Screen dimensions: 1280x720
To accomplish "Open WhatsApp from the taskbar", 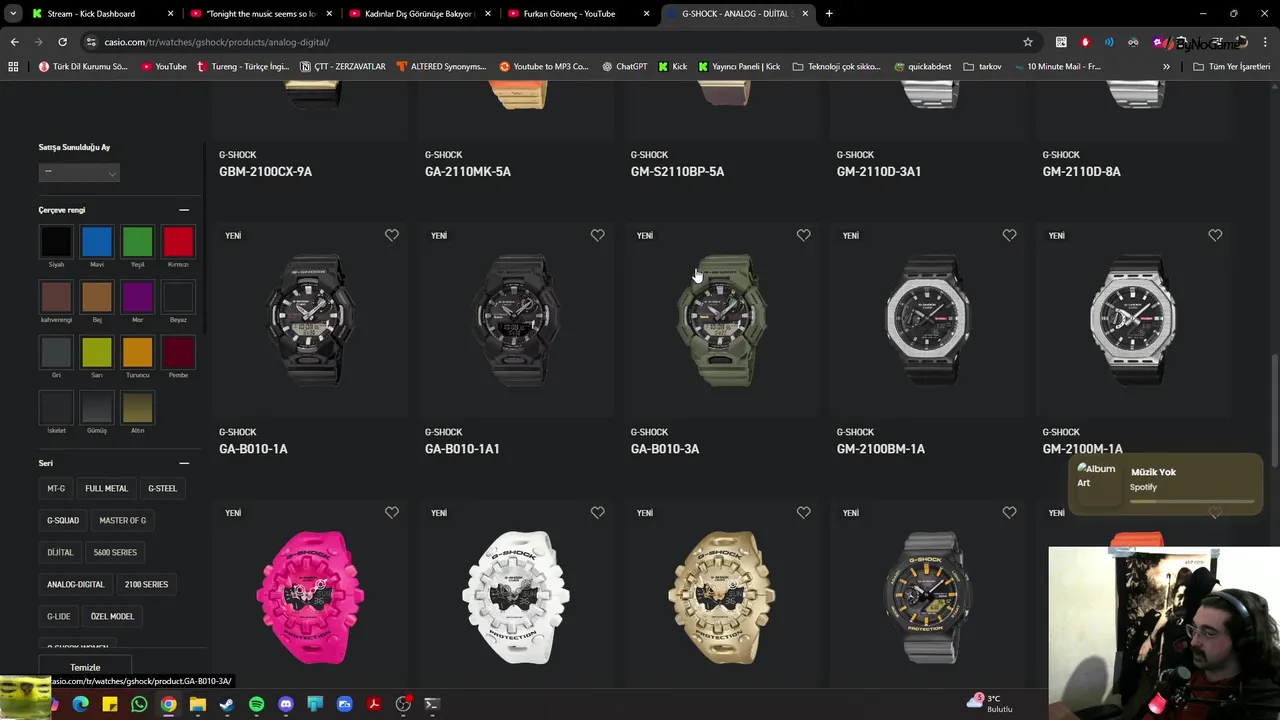I will (139, 704).
